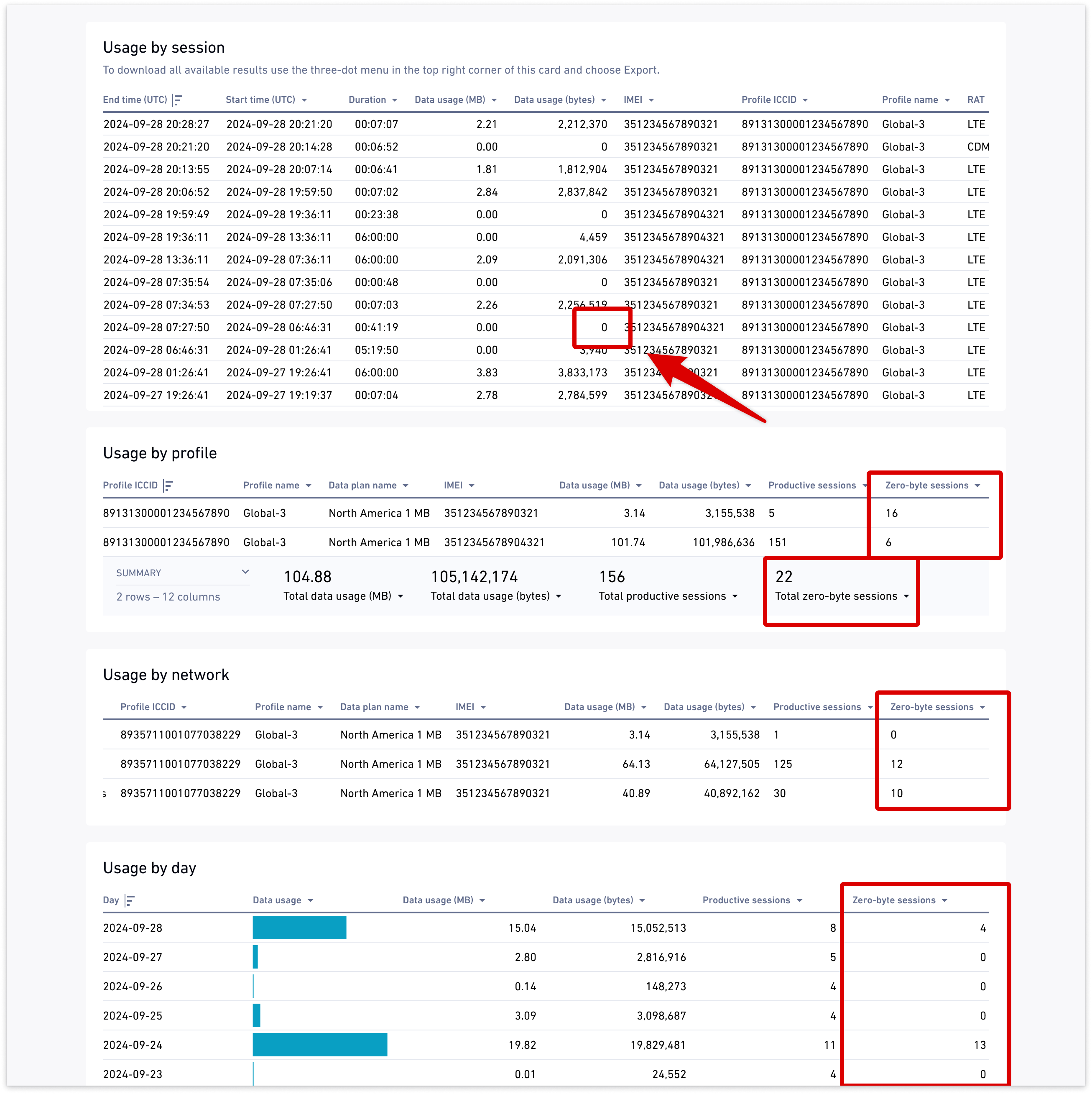
Task: Open Zero-byte sessions dropdown in Usage by day
Action: (944, 900)
